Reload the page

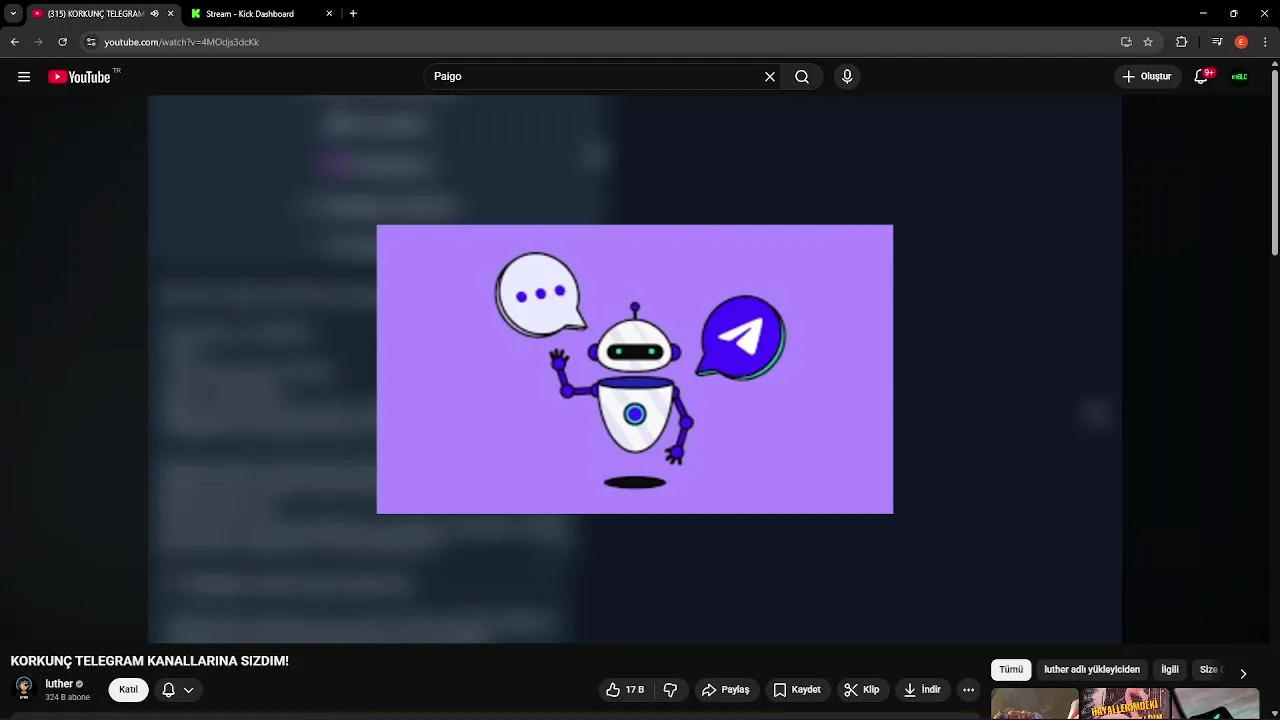pos(62,42)
